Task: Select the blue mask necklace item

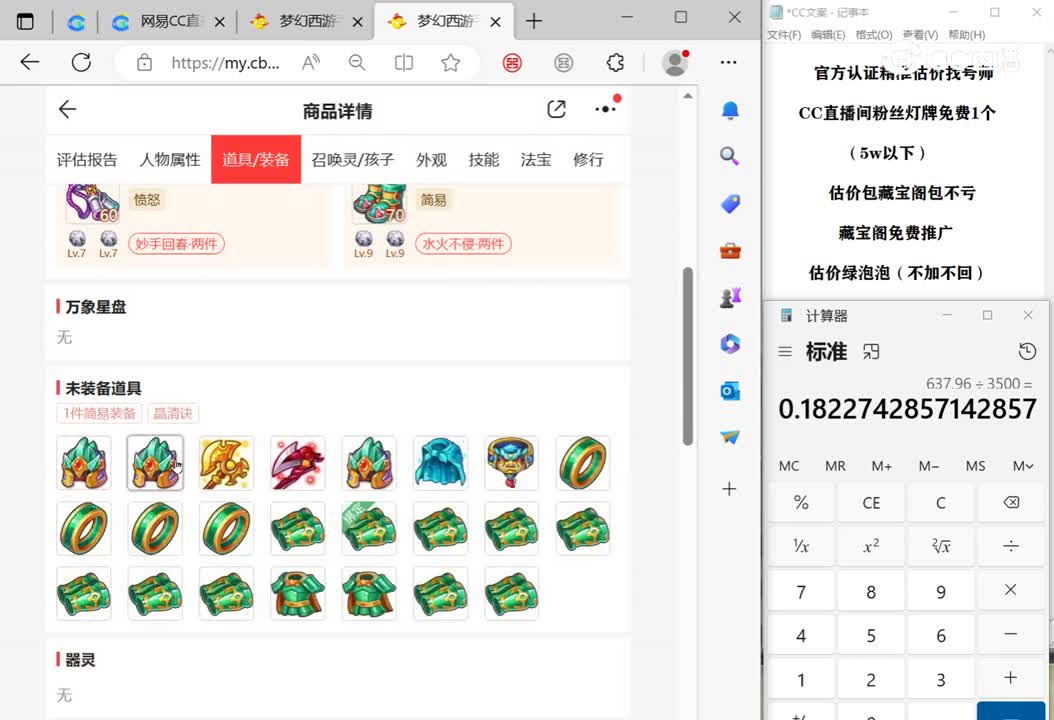Action: point(512,463)
